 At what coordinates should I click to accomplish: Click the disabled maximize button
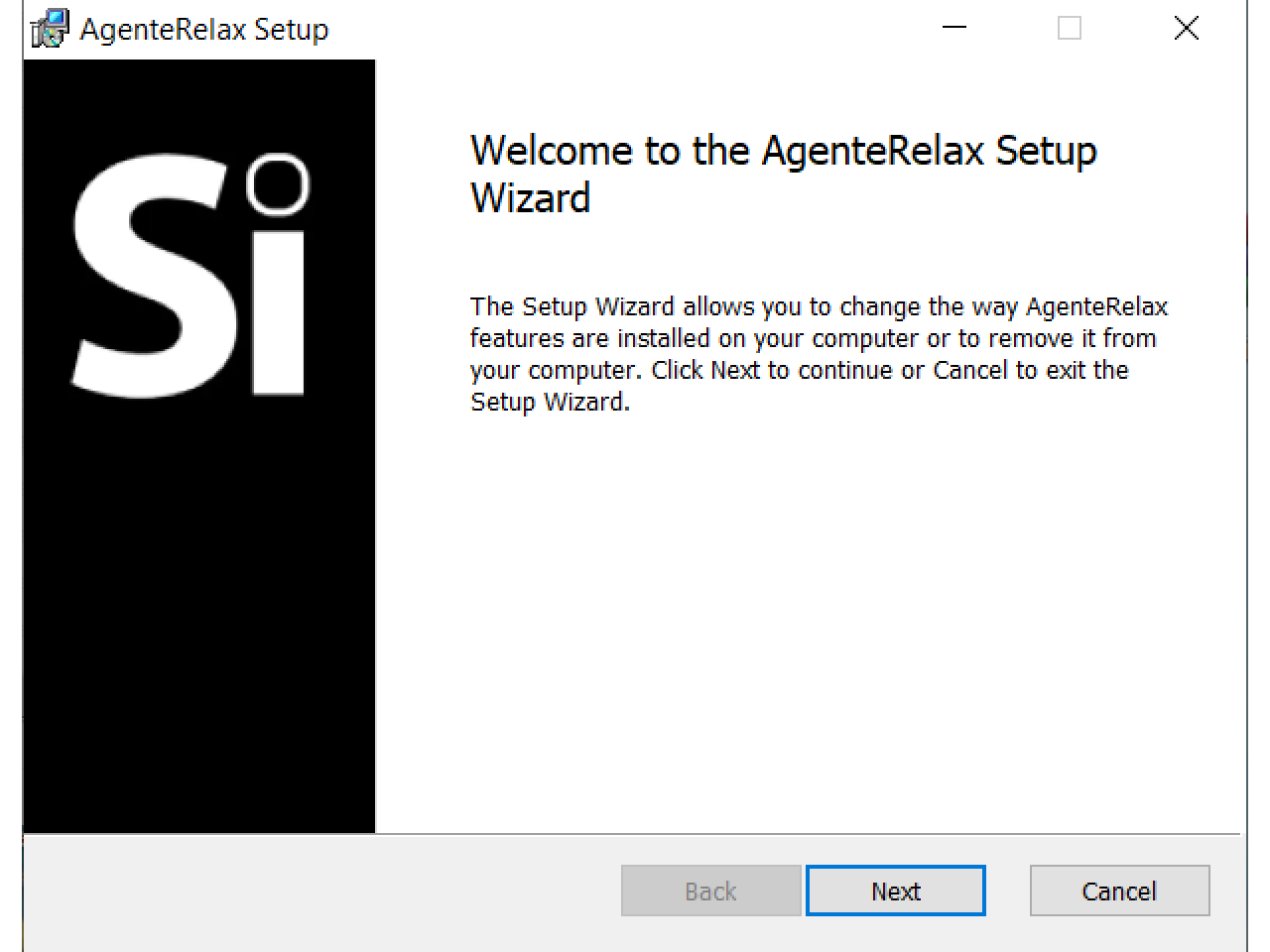coord(1070,28)
